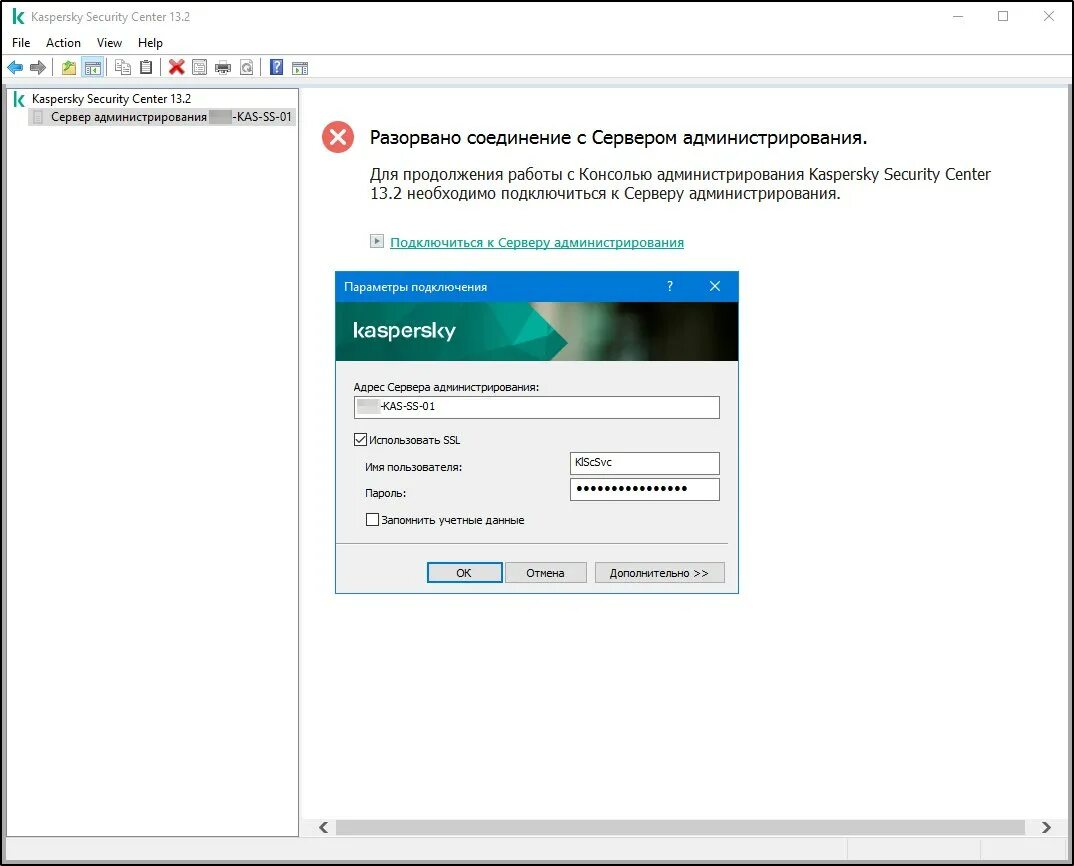Click the Параметры подключения dialog title
1074x866 pixels.
[416, 287]
